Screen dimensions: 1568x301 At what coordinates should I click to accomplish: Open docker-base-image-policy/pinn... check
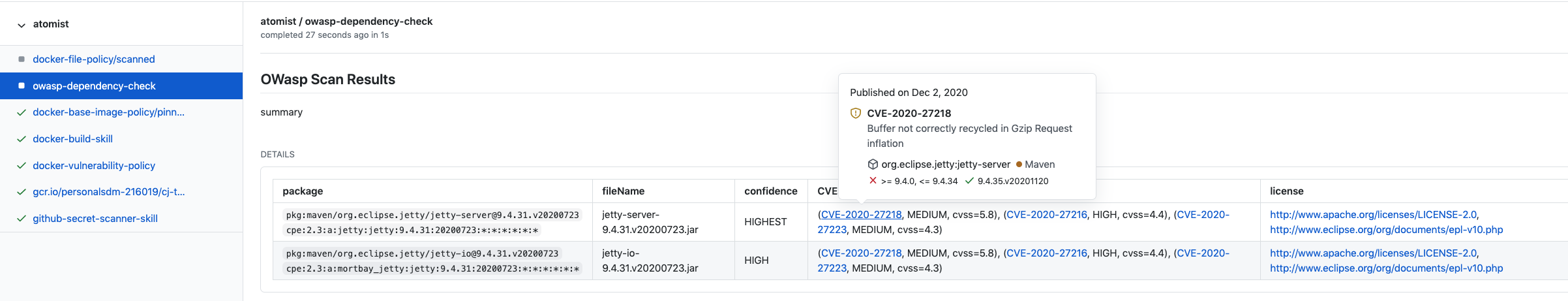point(108,112)
